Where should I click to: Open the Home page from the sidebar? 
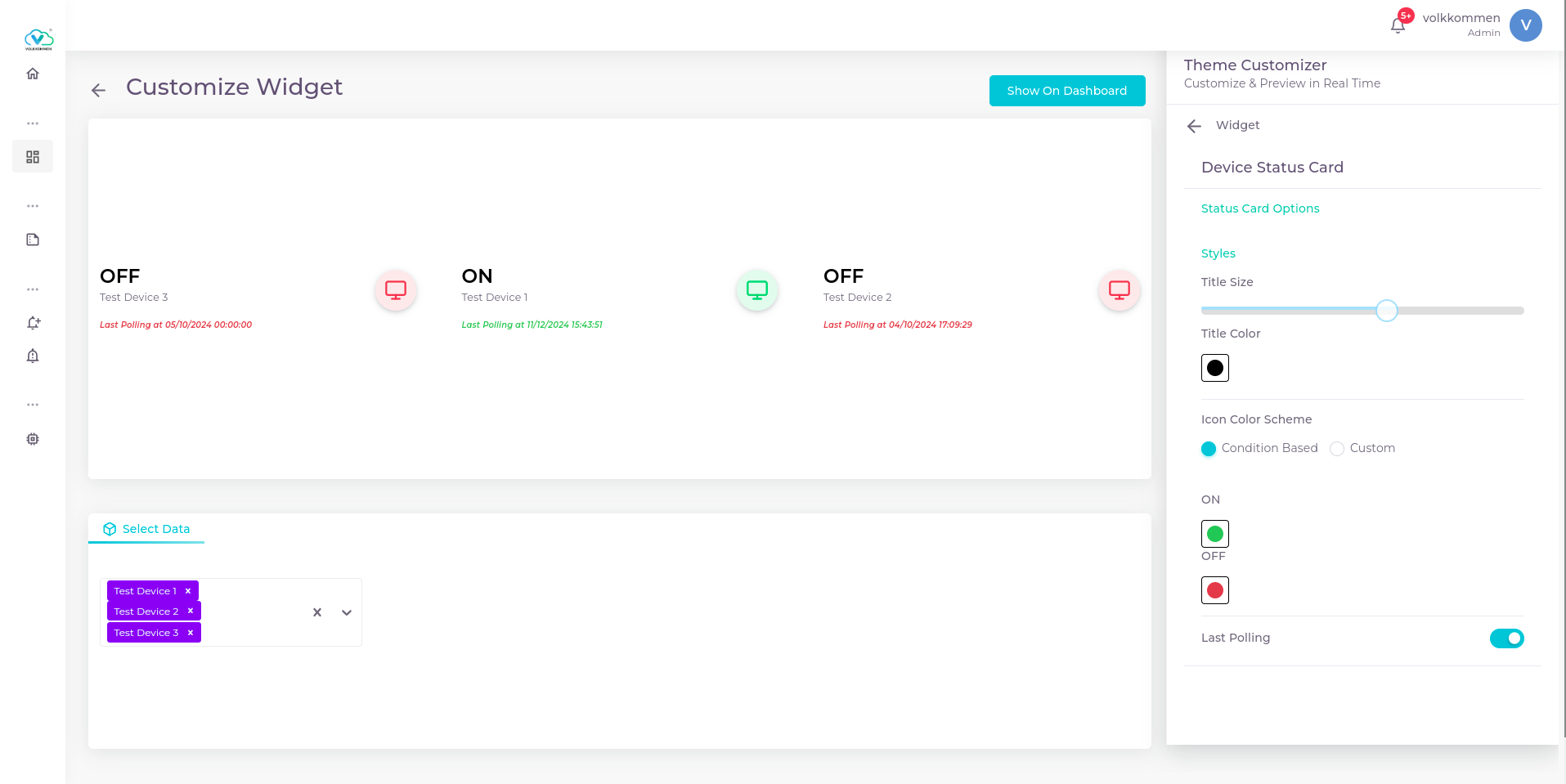[x=33, y=74]
